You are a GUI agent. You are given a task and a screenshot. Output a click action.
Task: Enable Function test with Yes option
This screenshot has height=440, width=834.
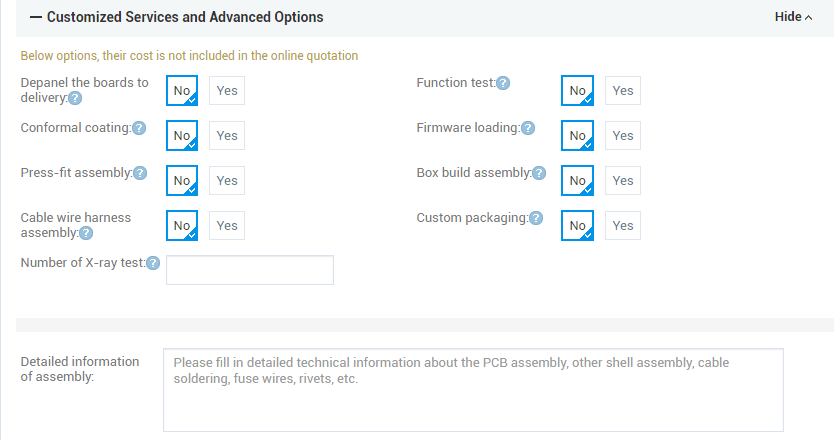(x=623, y=91)
